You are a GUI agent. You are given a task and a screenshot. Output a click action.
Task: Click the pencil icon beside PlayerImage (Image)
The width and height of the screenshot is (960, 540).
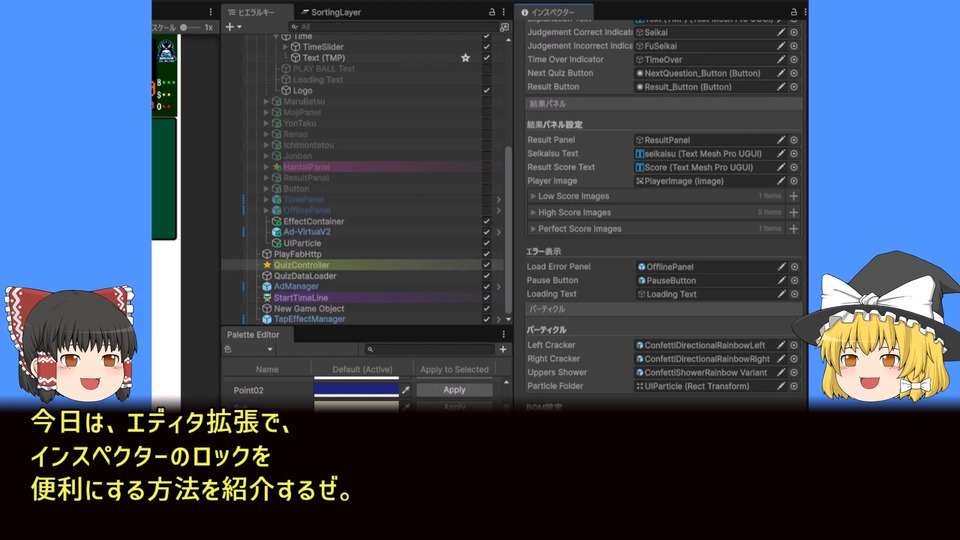pyautogui.click(x=781, y=181)
